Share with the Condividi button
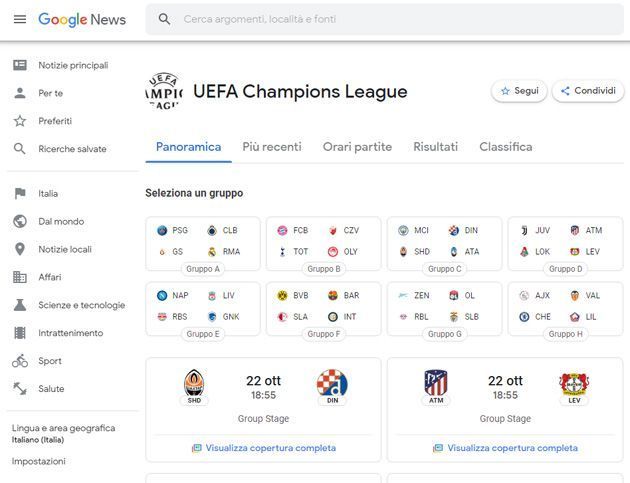This screenshot has width=630, height=483. tap(588, 91)
